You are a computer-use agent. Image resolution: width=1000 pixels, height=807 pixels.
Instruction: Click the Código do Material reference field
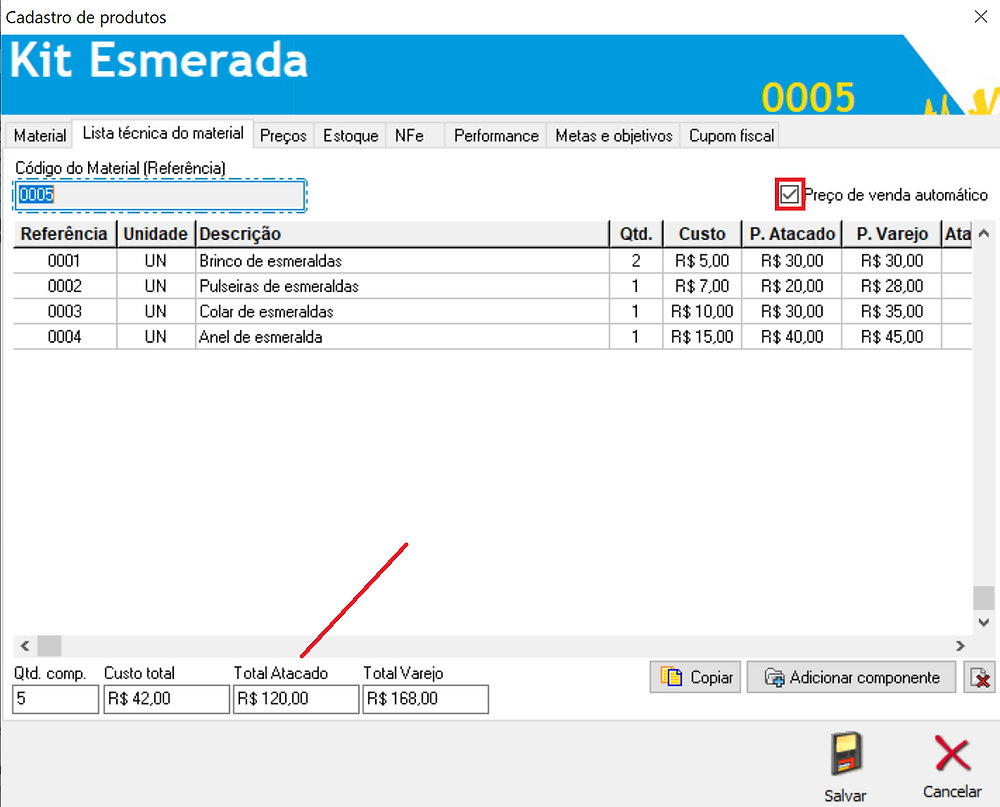(160, 195)
